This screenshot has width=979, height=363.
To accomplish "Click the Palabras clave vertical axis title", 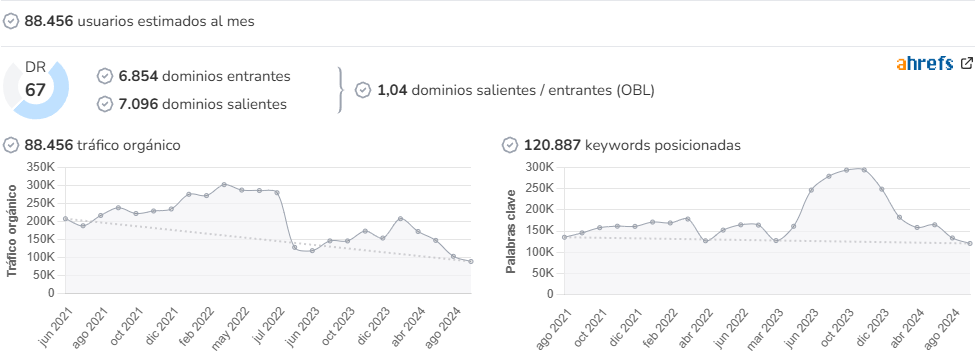I will click(510, 231).
